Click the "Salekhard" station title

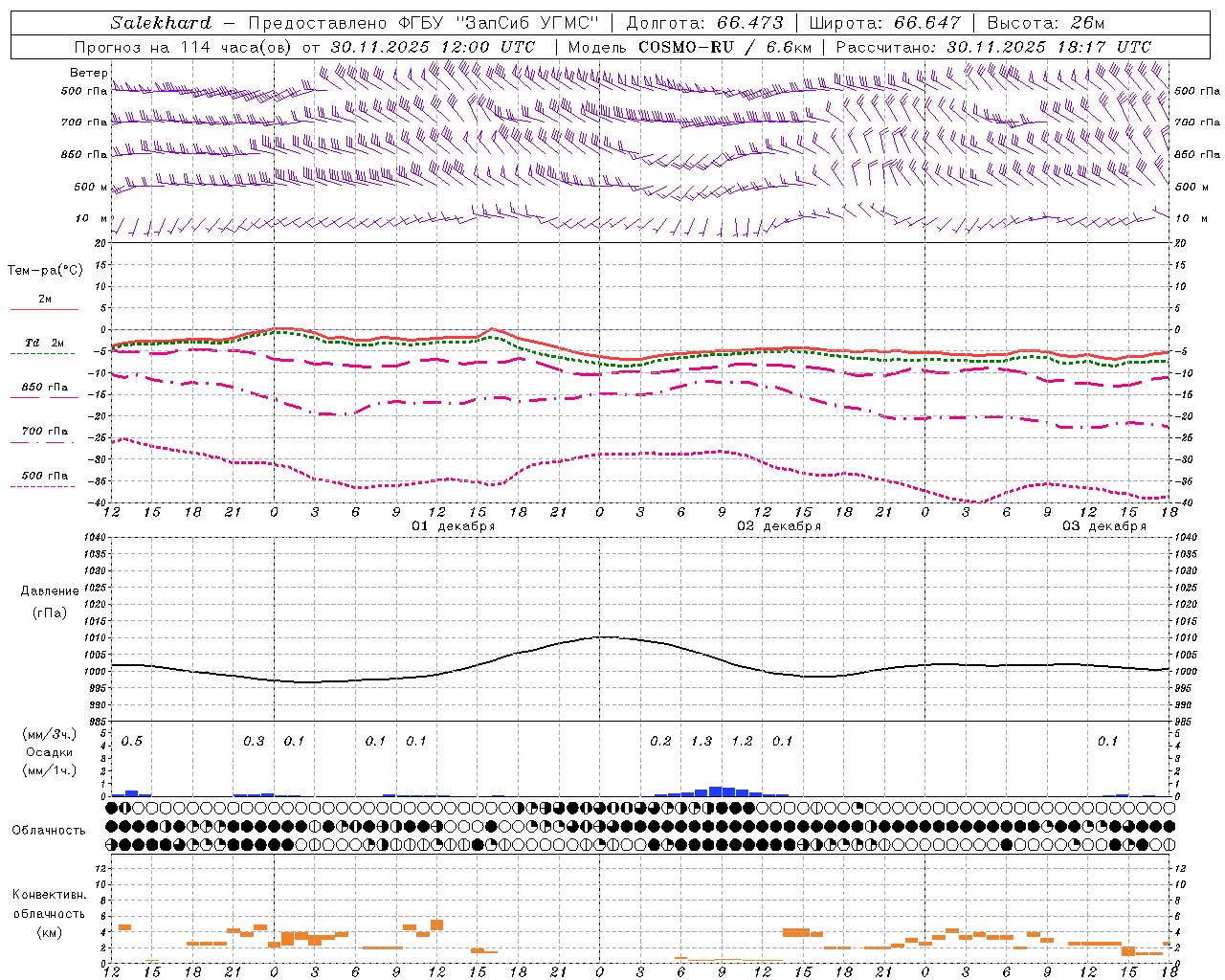click(161, 23)
